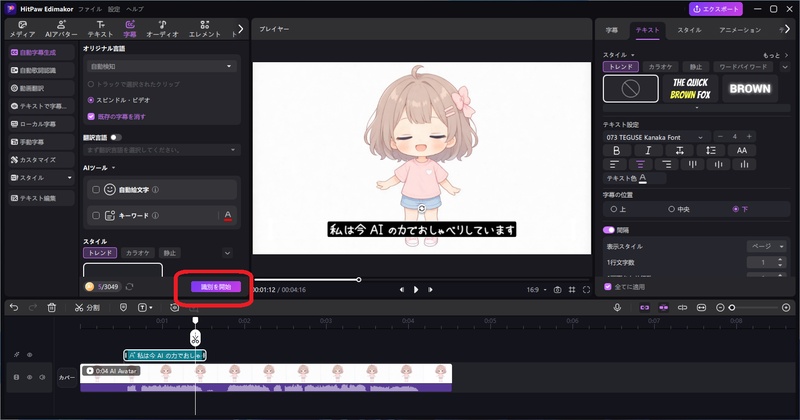Viewport: 800px width, 420px height.
Task: Open the line spacing option
Action: [711, 151]
